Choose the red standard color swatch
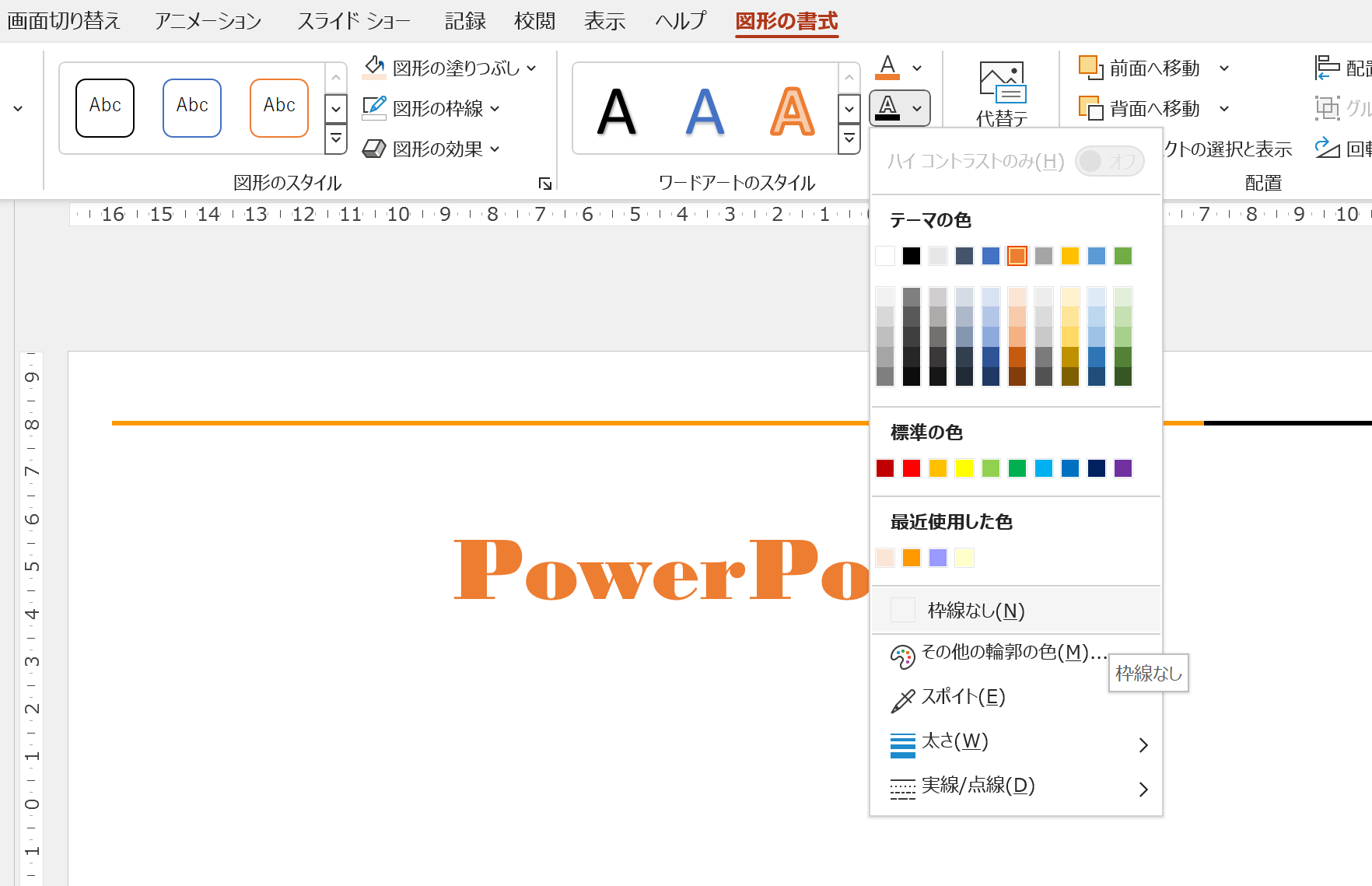The width and height of the screenshot is (1372, 886). coord(912,468)
